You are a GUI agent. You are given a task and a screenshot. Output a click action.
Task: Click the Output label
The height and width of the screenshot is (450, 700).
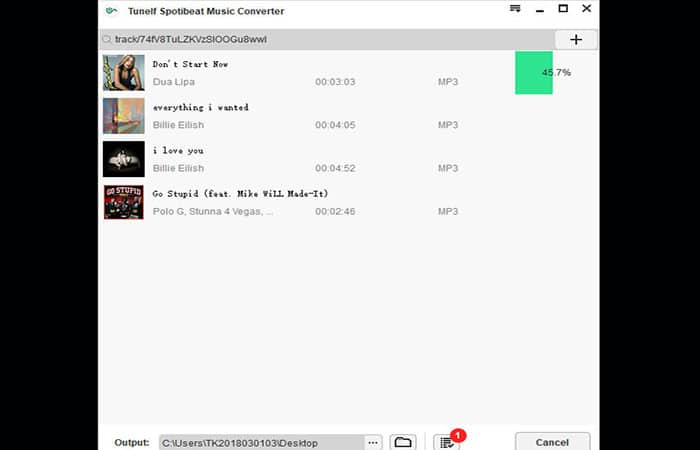(x=132, y=442)
